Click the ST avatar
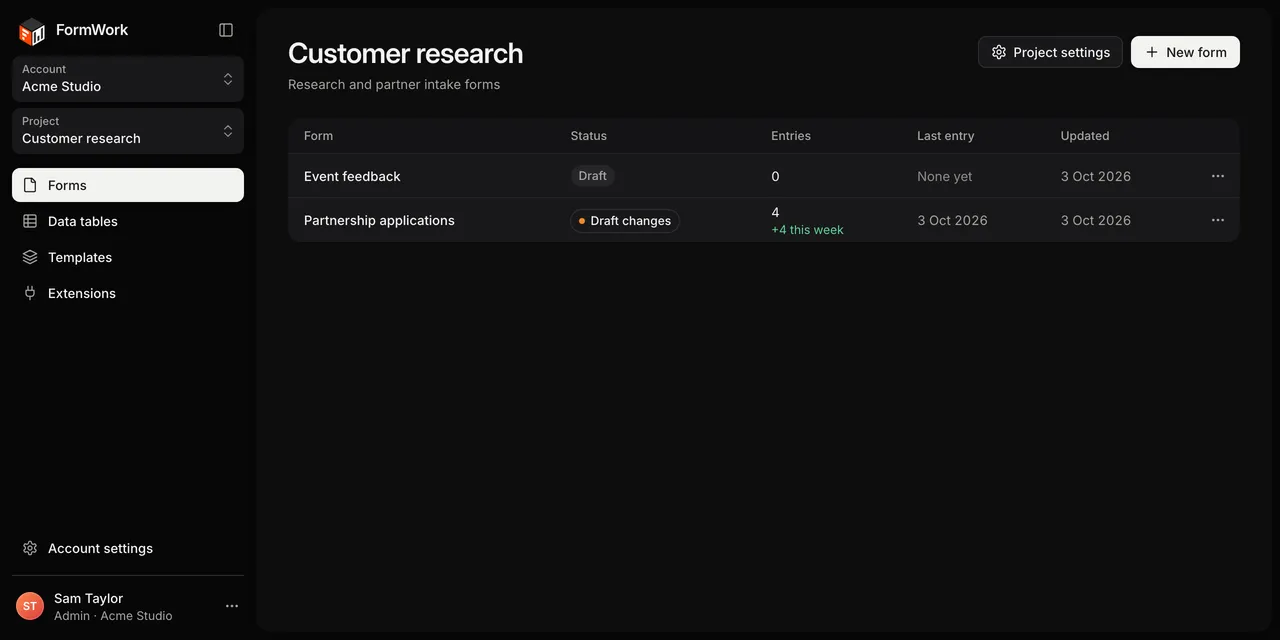 coord(30,606)
